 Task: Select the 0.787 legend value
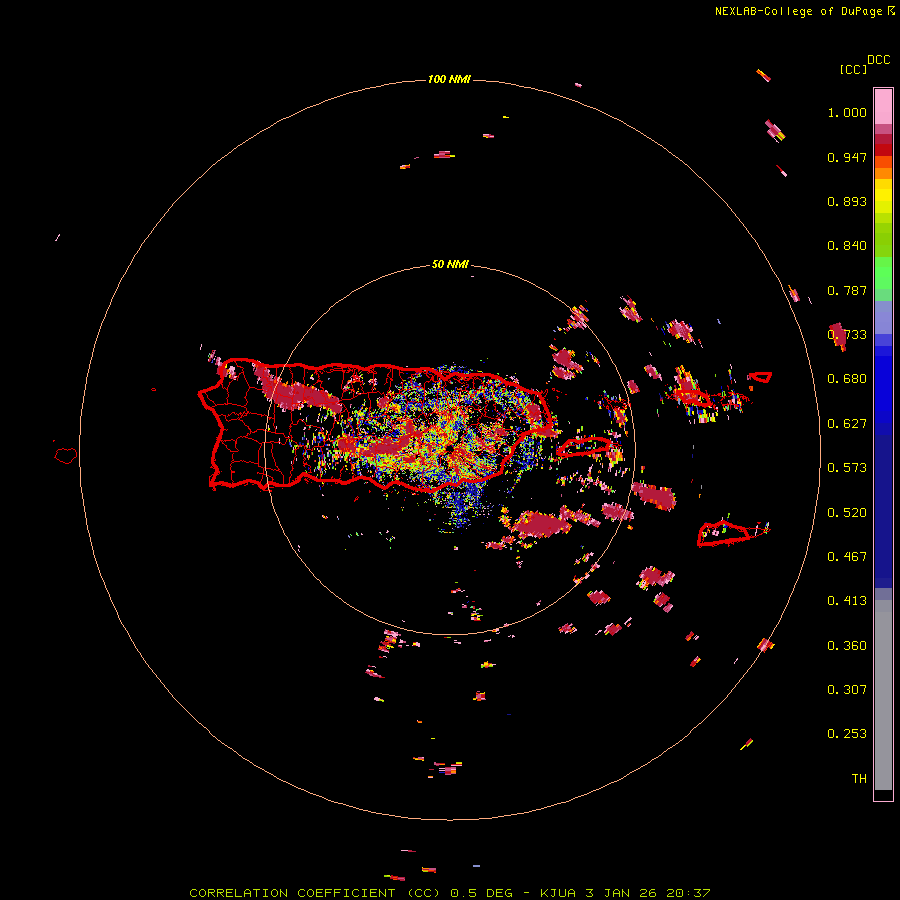click(x=847, y=290)
